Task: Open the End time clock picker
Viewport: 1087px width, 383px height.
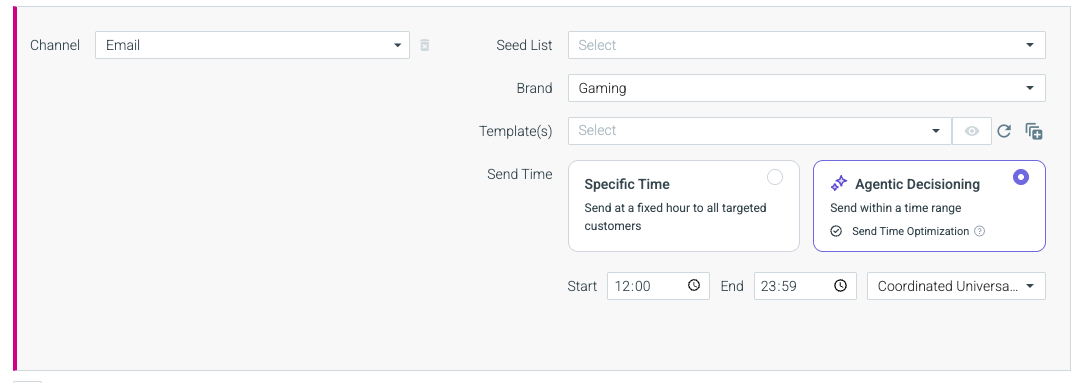Action: pyautogui.click(x=840, y=286)
